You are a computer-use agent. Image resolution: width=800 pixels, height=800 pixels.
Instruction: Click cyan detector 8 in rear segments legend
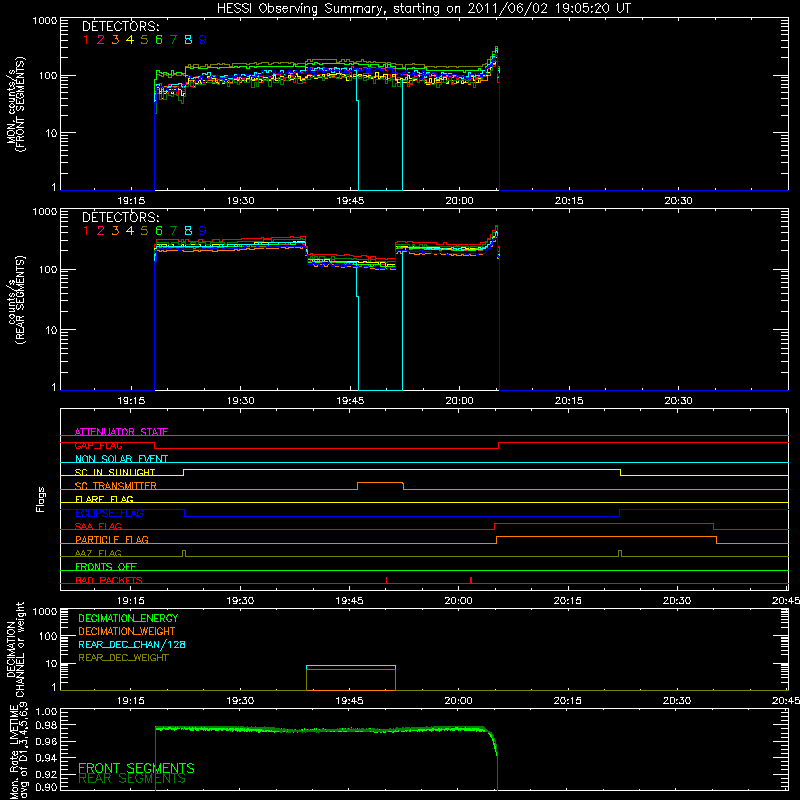coord(188,231)
